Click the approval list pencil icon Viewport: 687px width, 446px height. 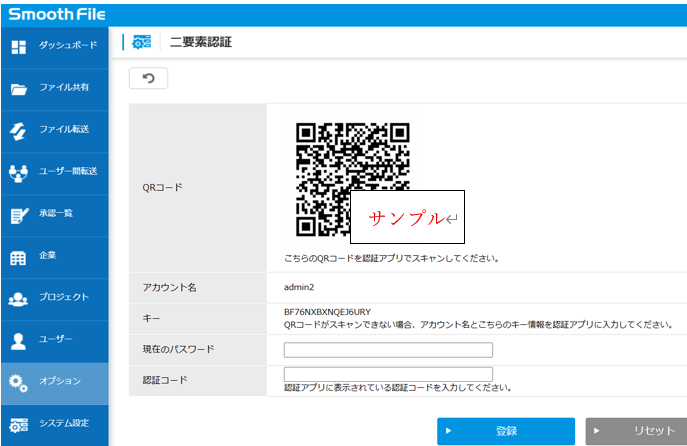(19, 215)
